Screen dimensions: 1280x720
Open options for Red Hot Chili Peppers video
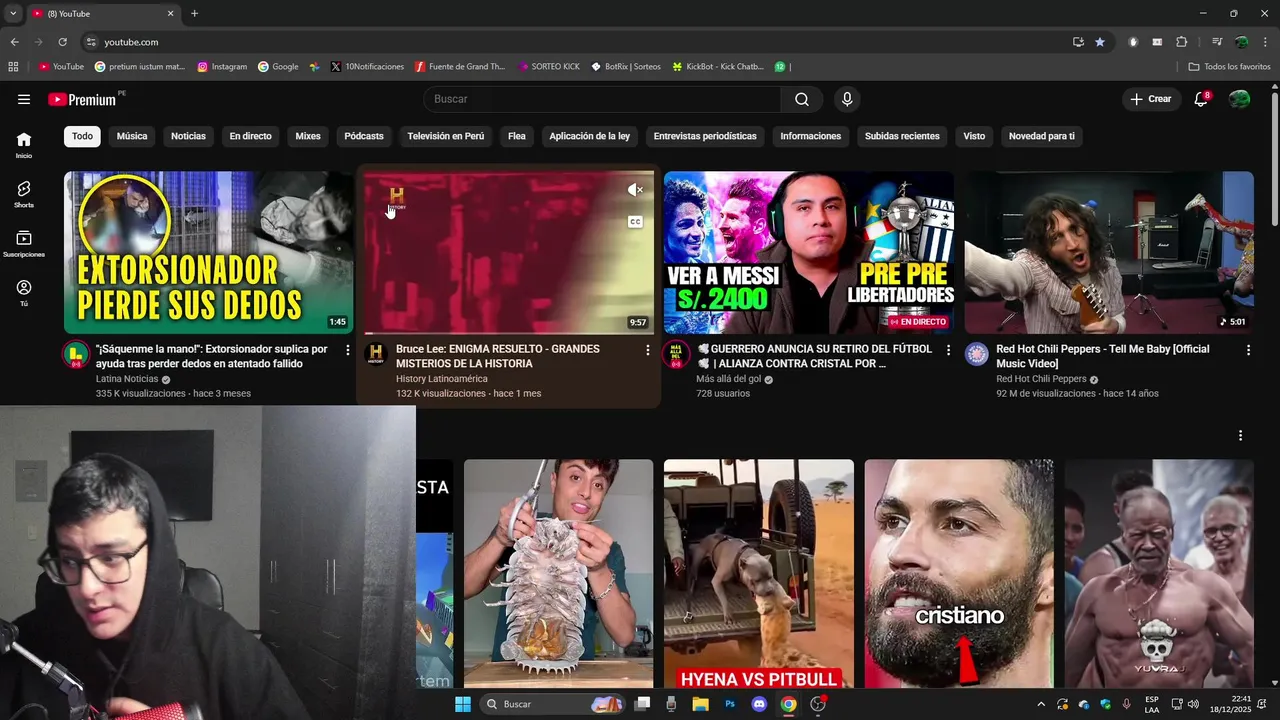[x=1248, y=350]
